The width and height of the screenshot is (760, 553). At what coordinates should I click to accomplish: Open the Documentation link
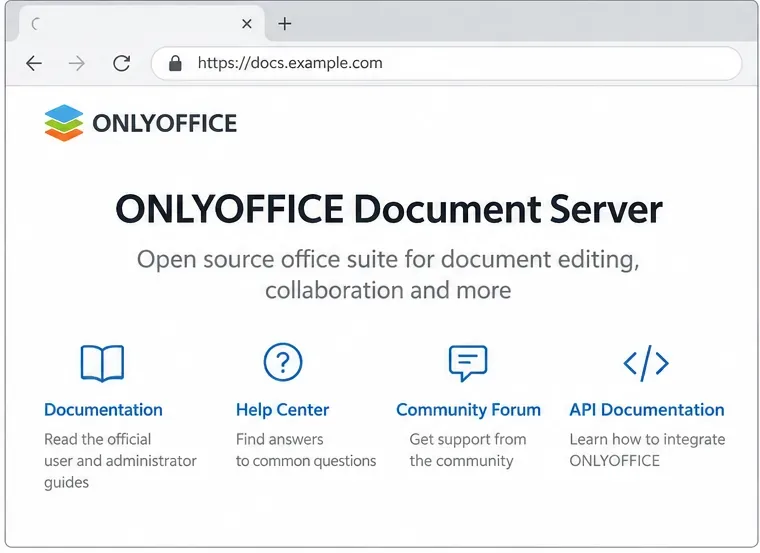pyautogui.click(x=103, y=410)
